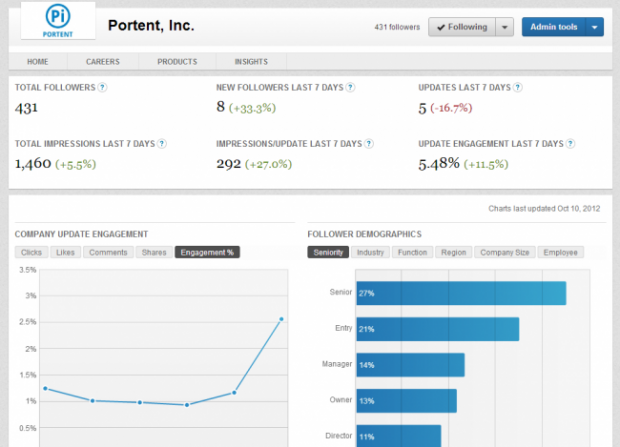This screenshot has width=620, height=447.
Task: Click the (+33.3%) new followers change
Action: point(252,108)
